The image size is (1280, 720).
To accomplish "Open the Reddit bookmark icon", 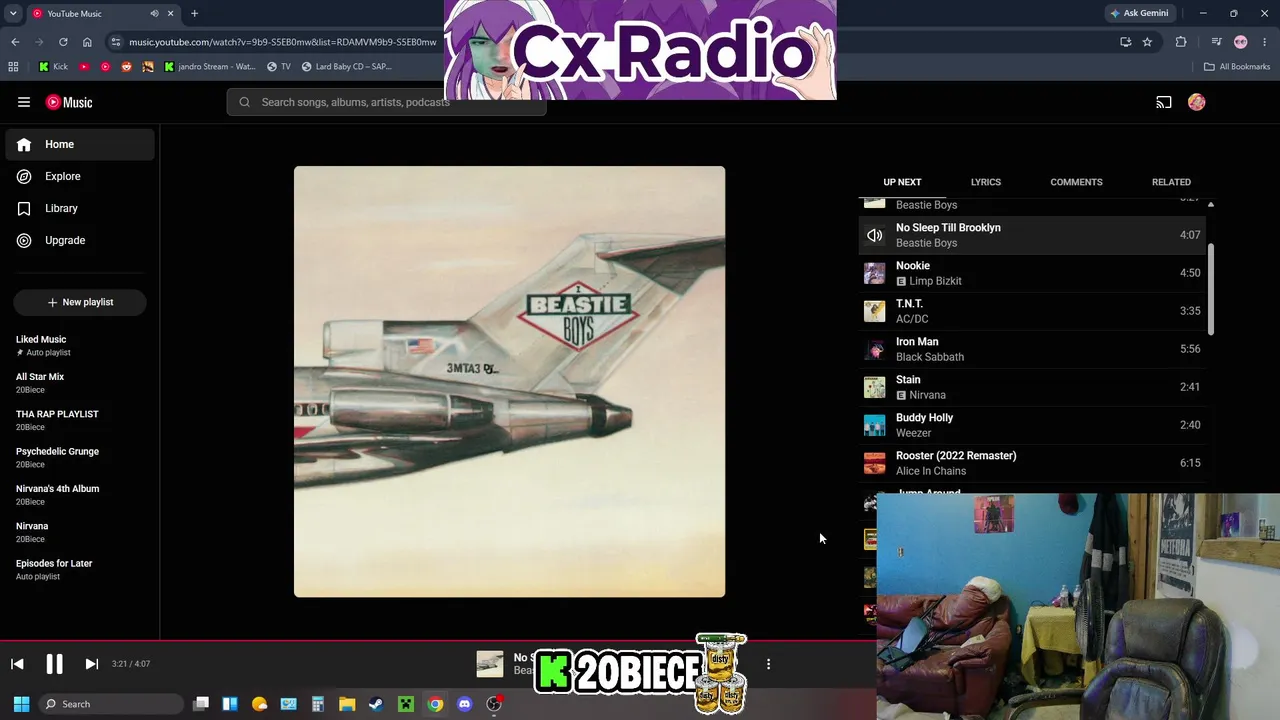I will 126,67.
